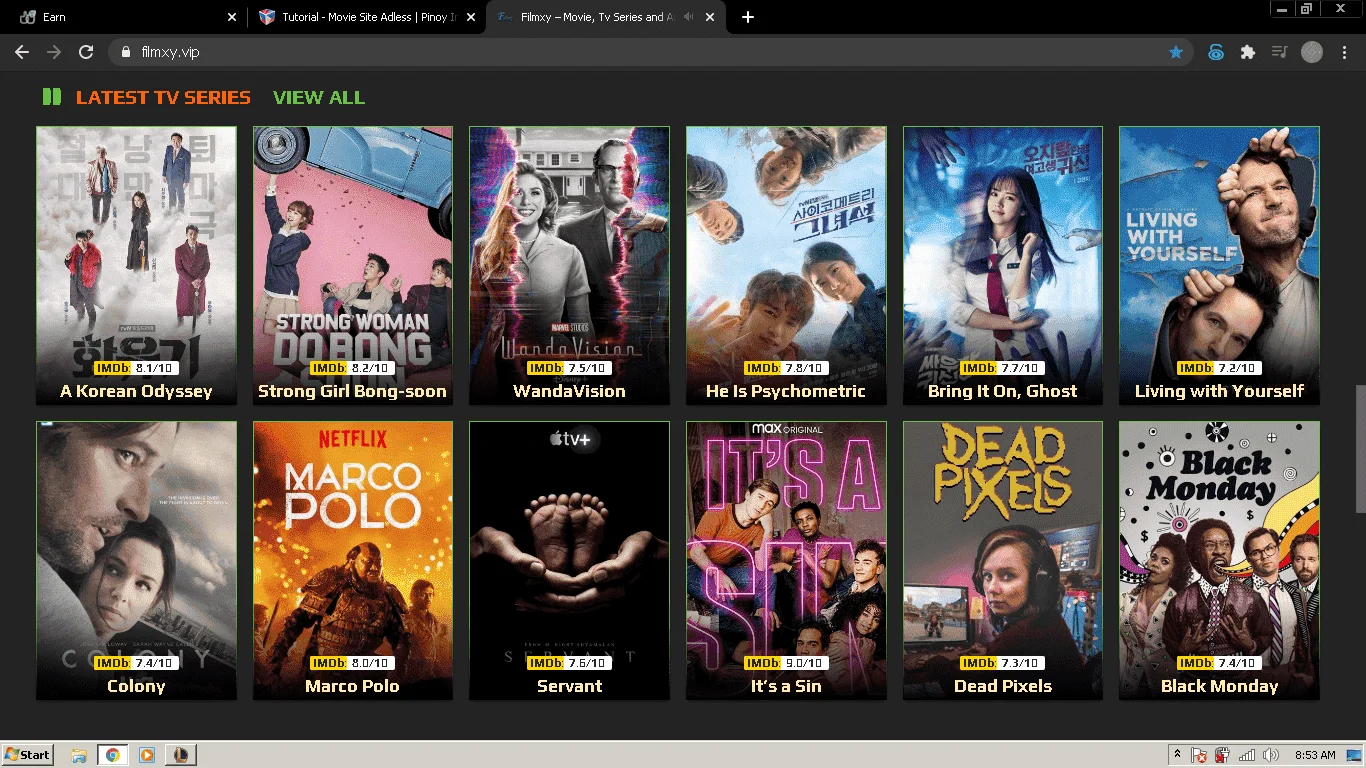Toggle the bookmark star for this page
This screenshot has height=768, width=1366.
1176,52
